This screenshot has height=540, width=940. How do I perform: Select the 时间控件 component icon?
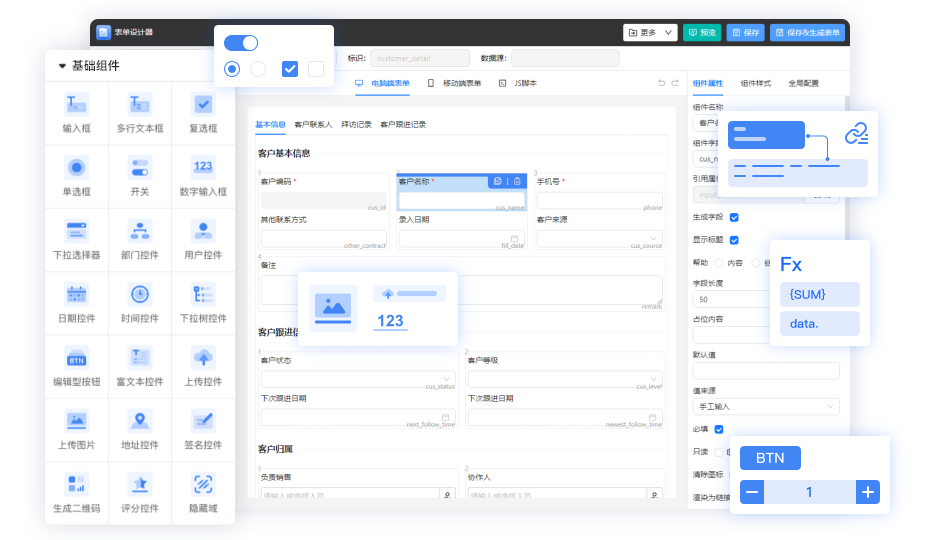coord(140,294)
